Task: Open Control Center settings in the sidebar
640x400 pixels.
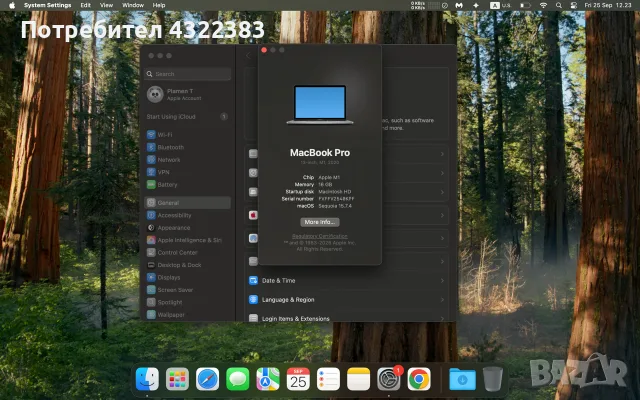Action: [x=187, y=253]
